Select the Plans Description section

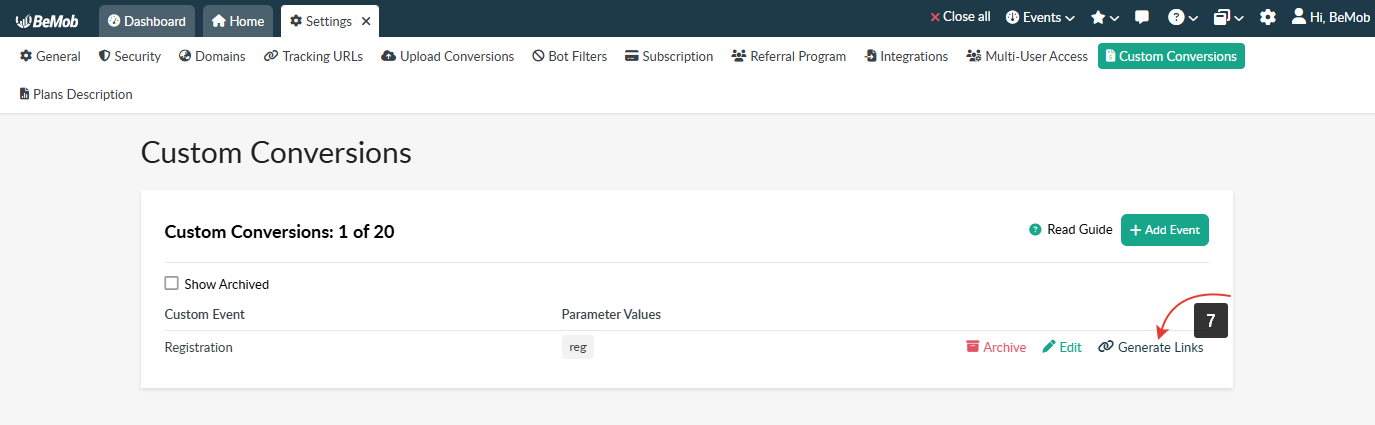(x=76, y=94)
